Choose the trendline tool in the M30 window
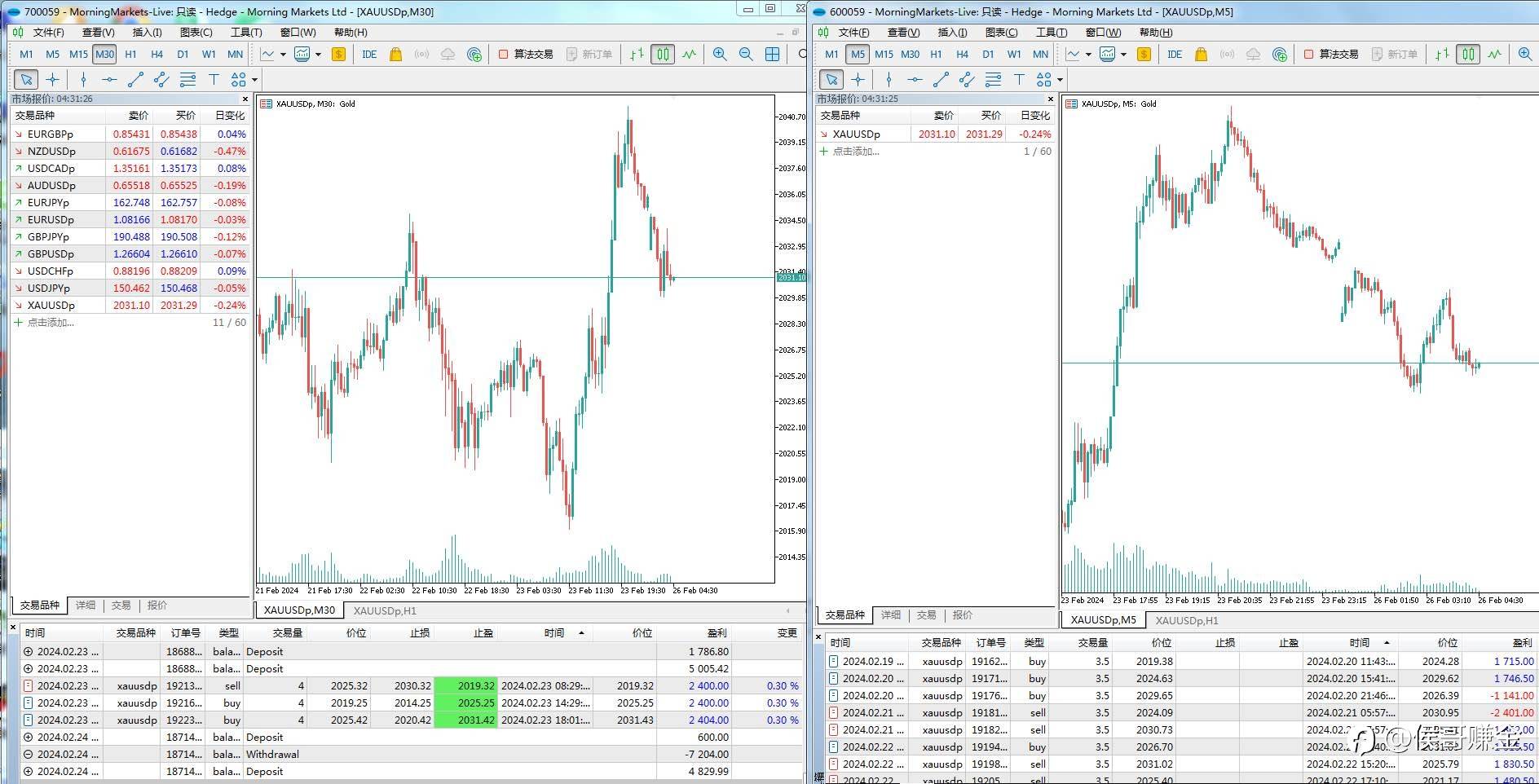 click(135, 79)
